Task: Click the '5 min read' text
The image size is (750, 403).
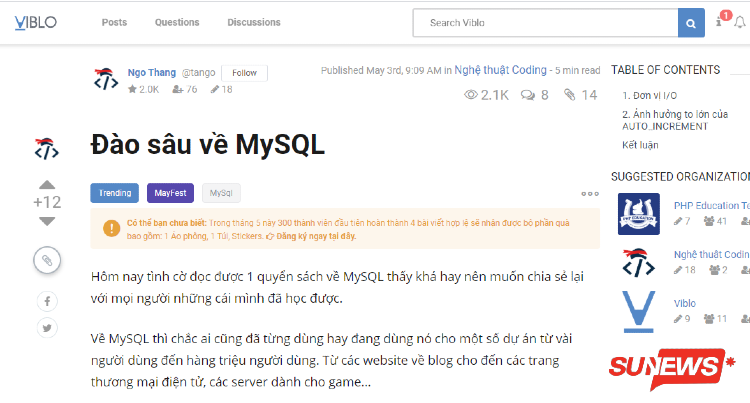Action: (577, 71)
